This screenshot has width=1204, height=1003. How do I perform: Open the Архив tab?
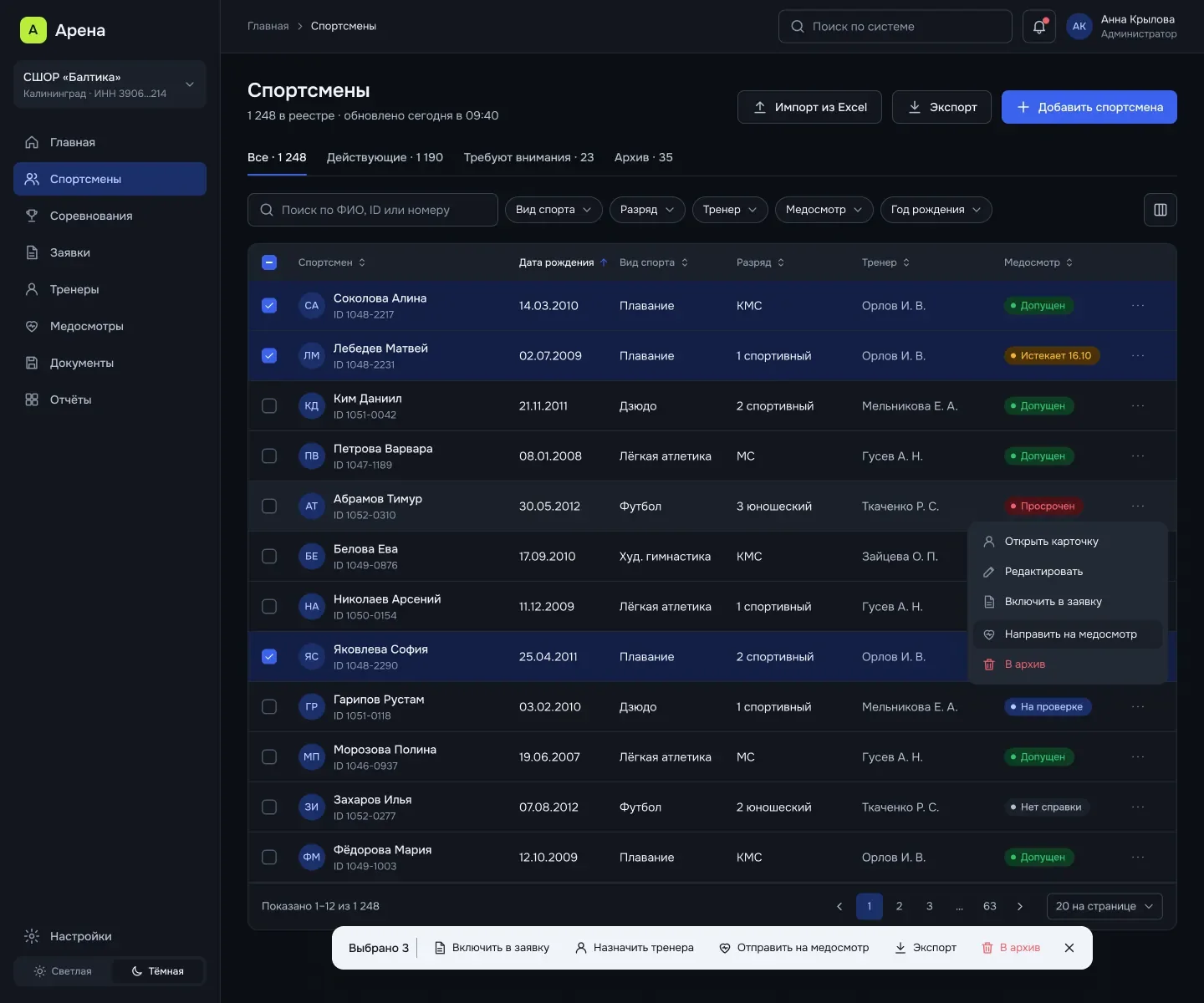(x=643, y=157)
